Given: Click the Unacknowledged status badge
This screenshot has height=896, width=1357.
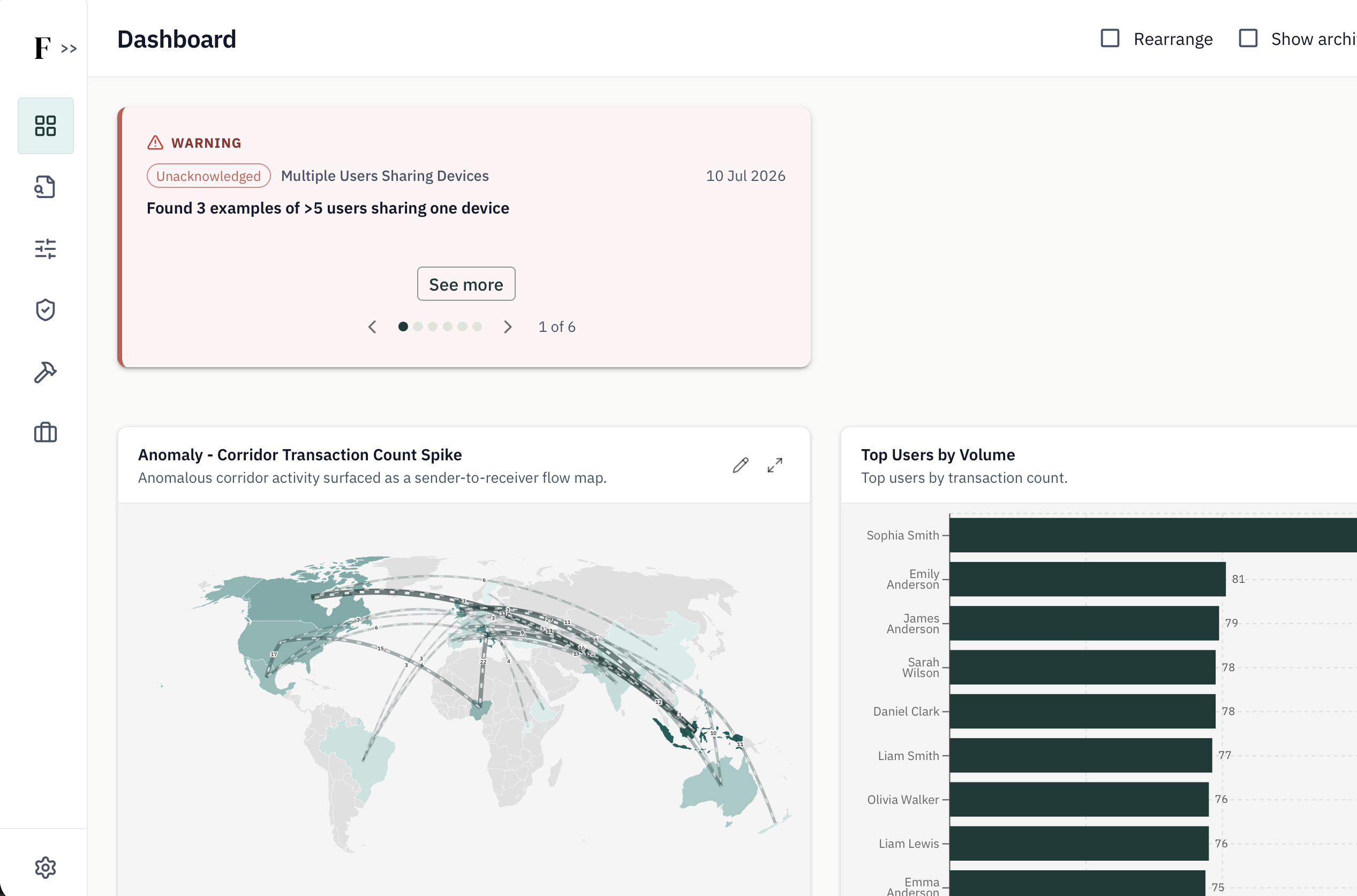Looking at the screenshot, I should click(x=209, y=176).
